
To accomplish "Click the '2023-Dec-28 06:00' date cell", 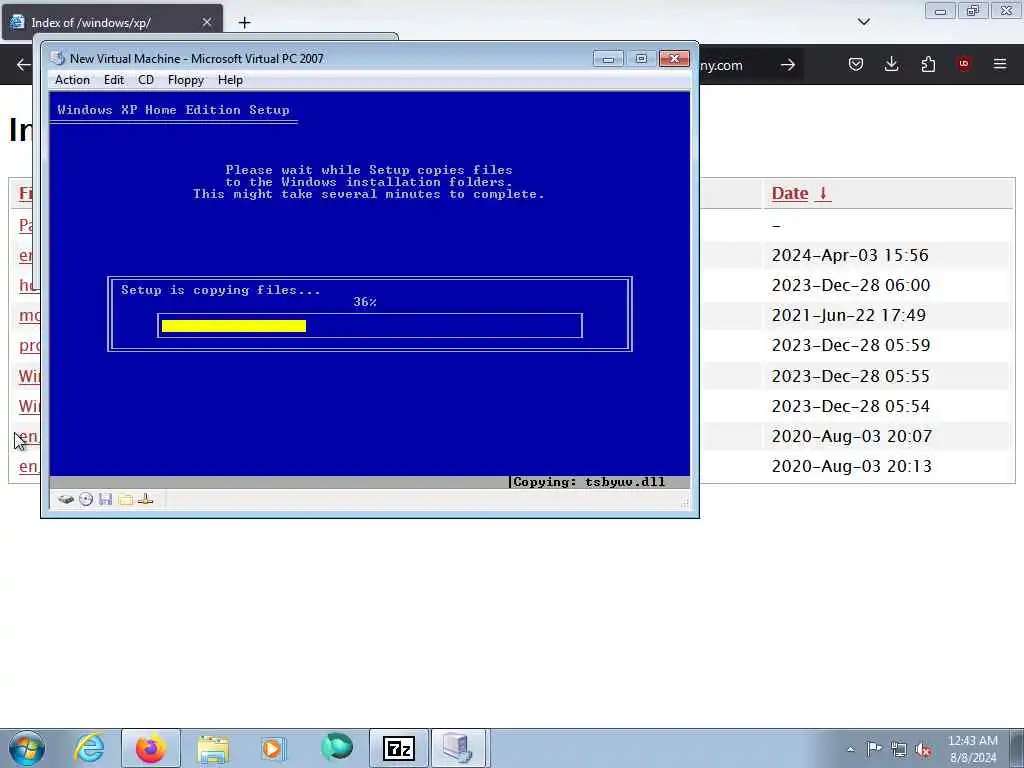I will click(x=850, y=285).
